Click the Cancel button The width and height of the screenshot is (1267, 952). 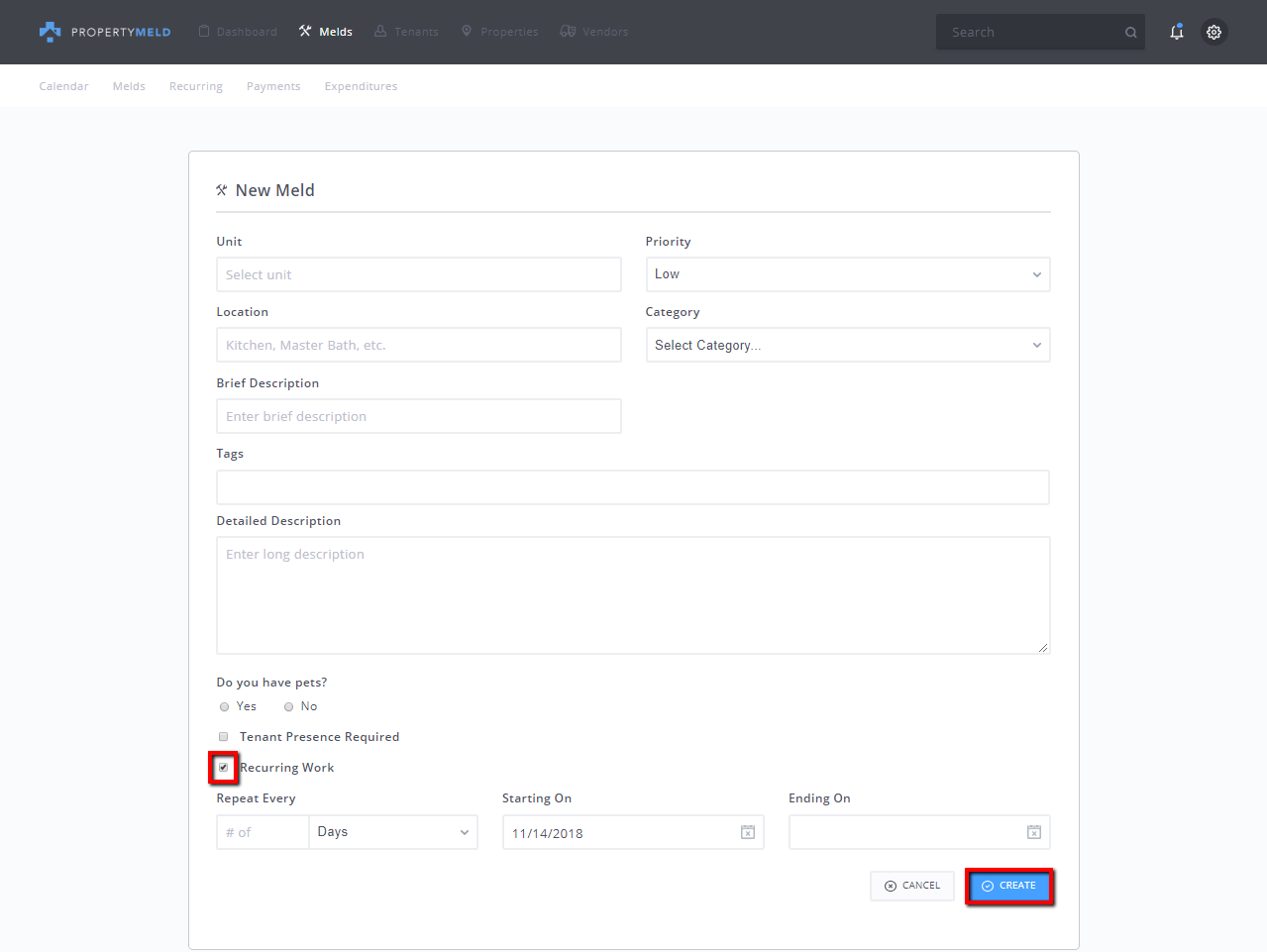(911, 886)
